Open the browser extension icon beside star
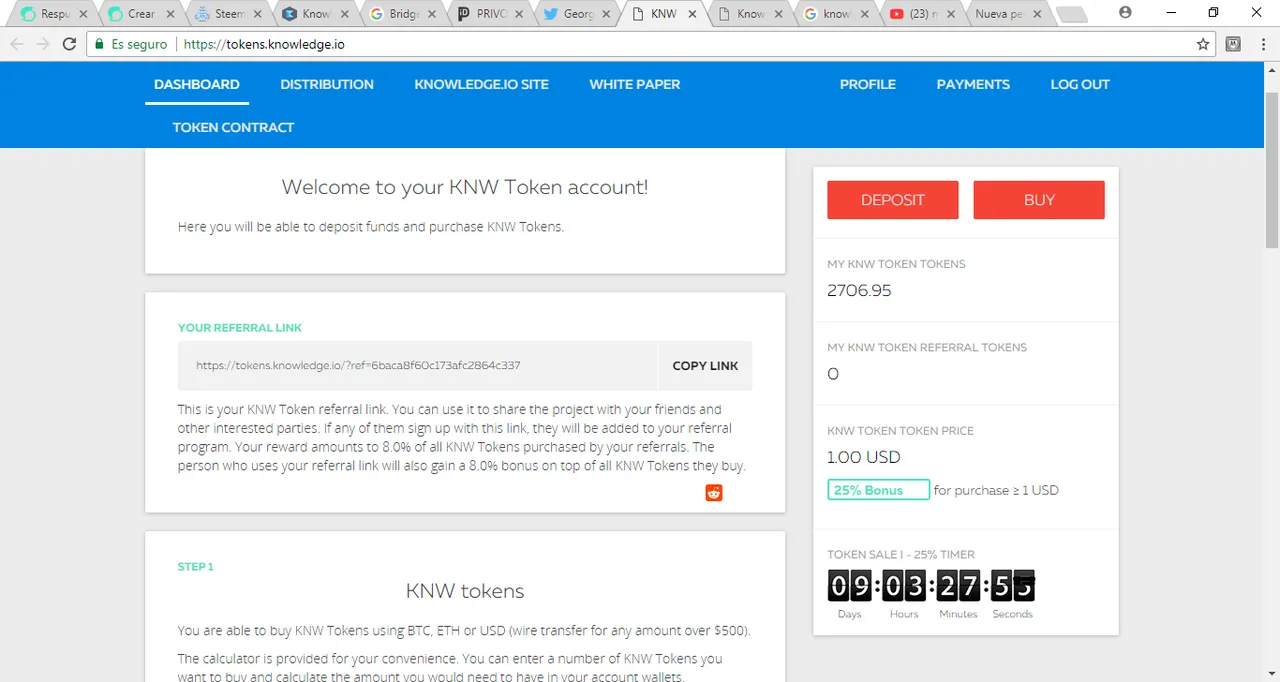 pyautogui.click(x=1233, y=44)
